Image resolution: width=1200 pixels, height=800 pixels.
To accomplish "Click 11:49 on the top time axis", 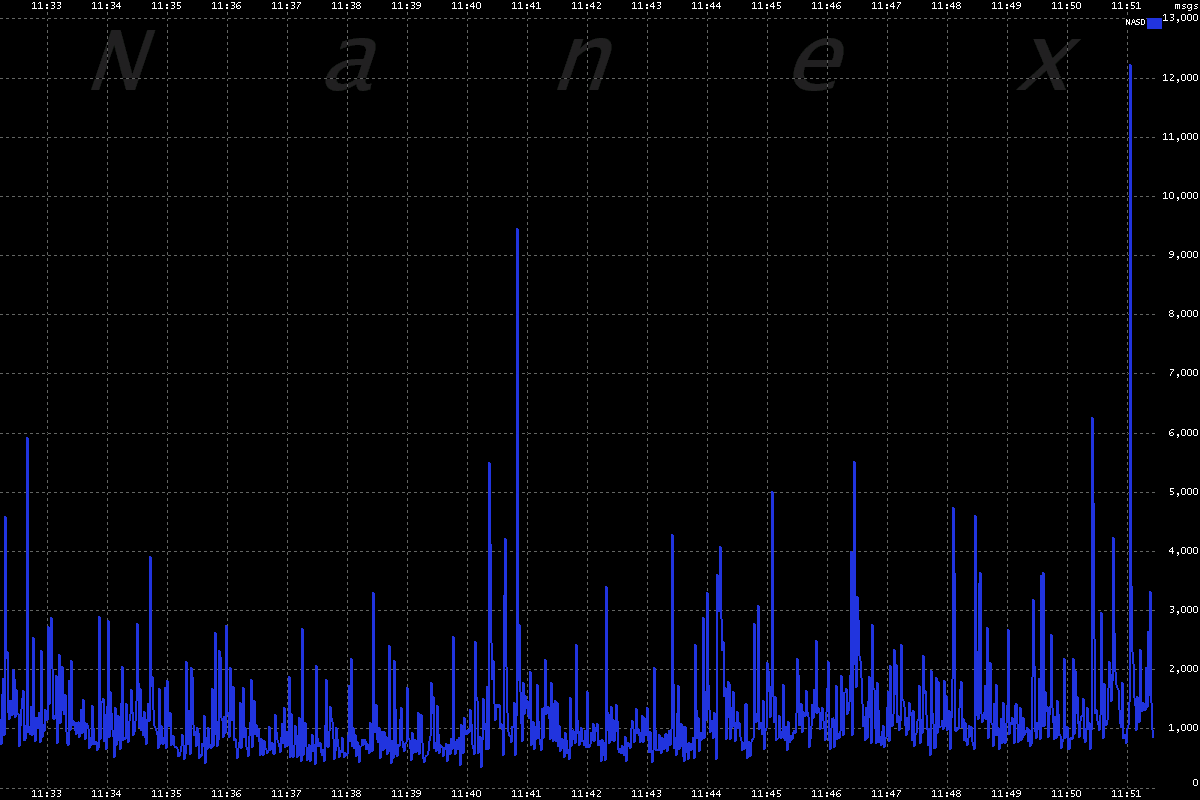I will pos(1006,6).
